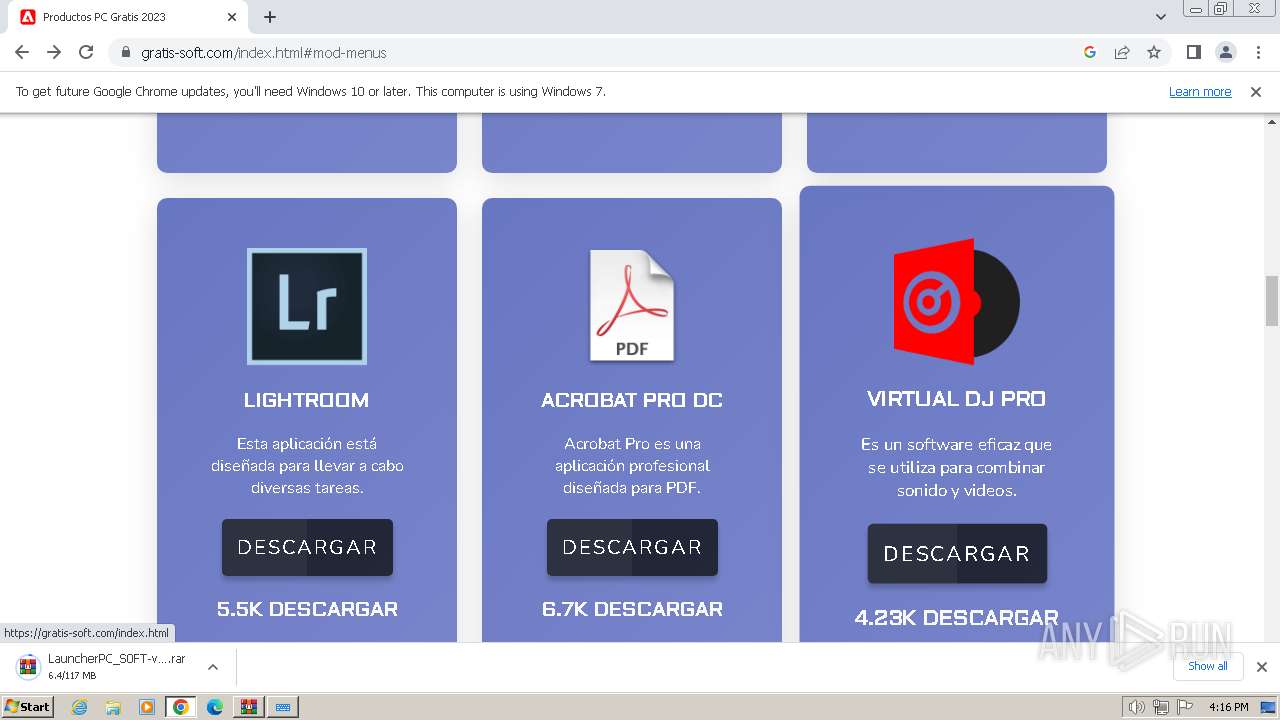This screenshot has width=1280, height=720.
Task: Click the rar file icon in downloads bar
Action: click(x=29, y=667)
